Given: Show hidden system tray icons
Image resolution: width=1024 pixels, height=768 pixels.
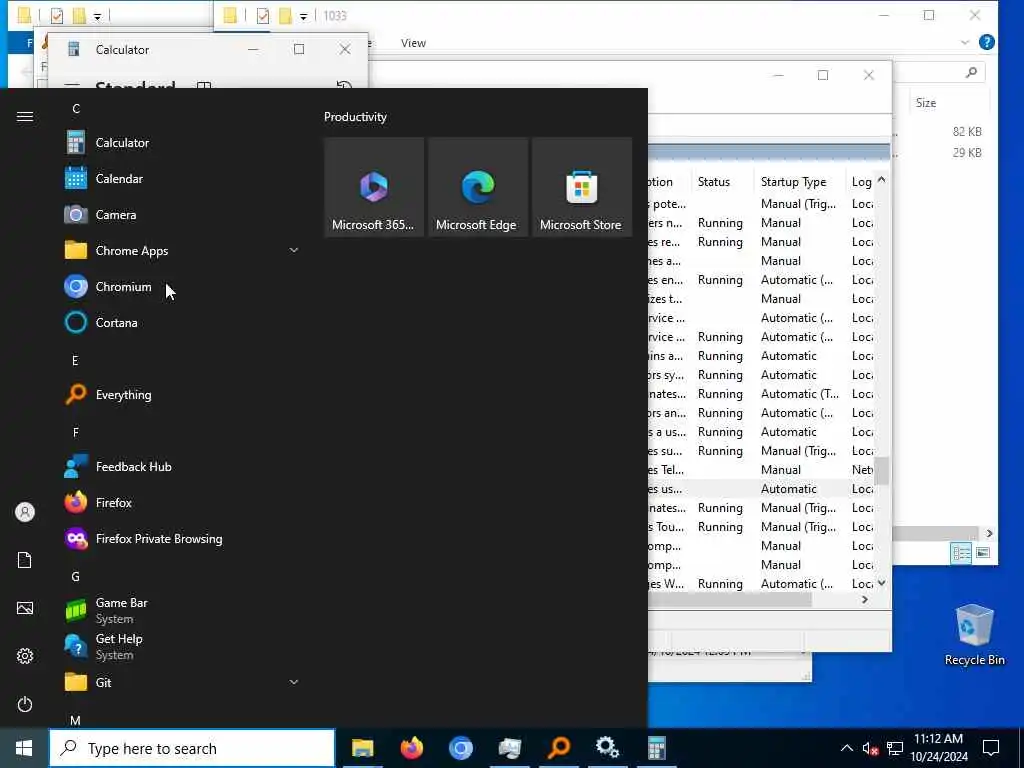Looking at the screenshot, I should (x=846, y=748).
